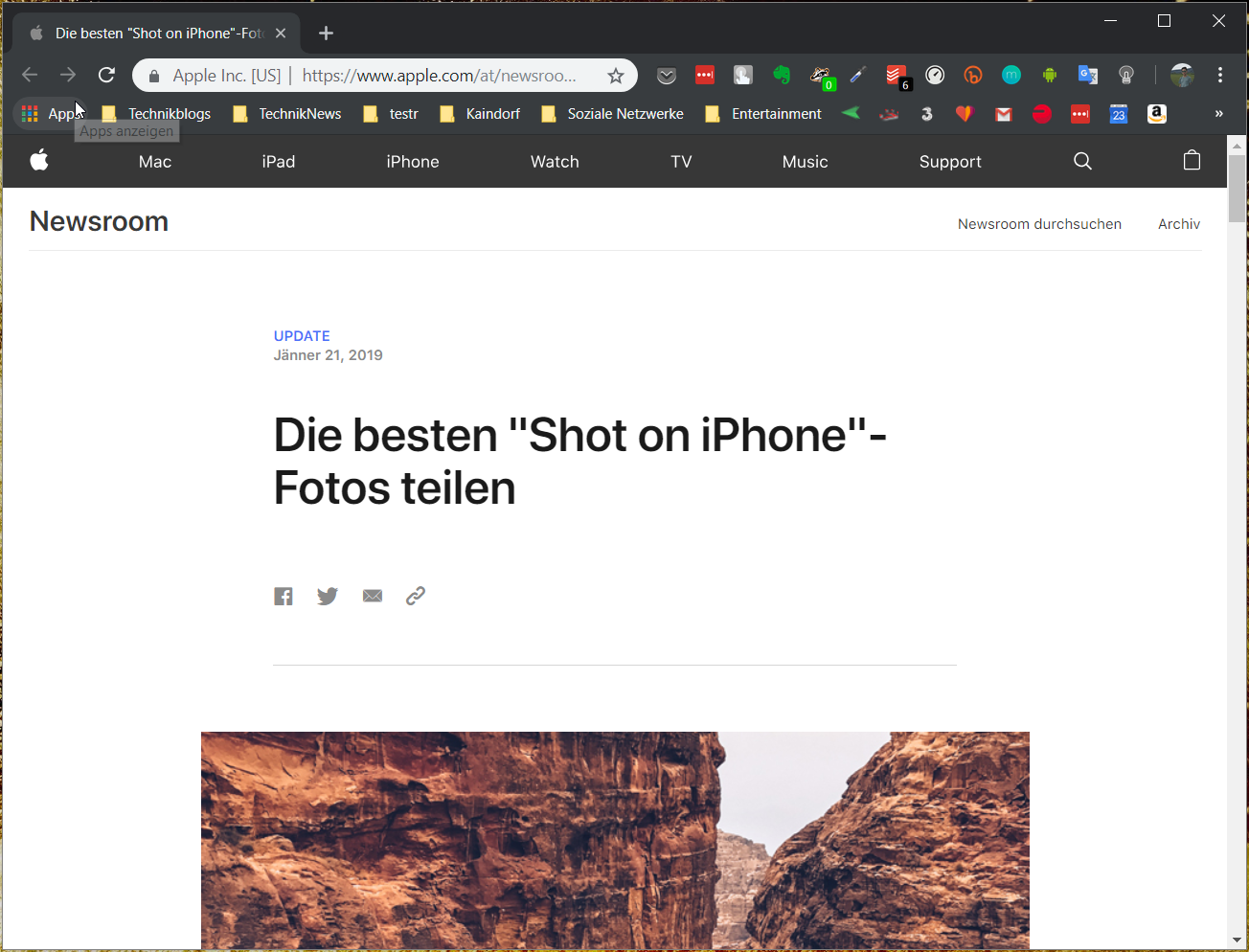
Task: Share article on Facebook
Action: [284, 597]
